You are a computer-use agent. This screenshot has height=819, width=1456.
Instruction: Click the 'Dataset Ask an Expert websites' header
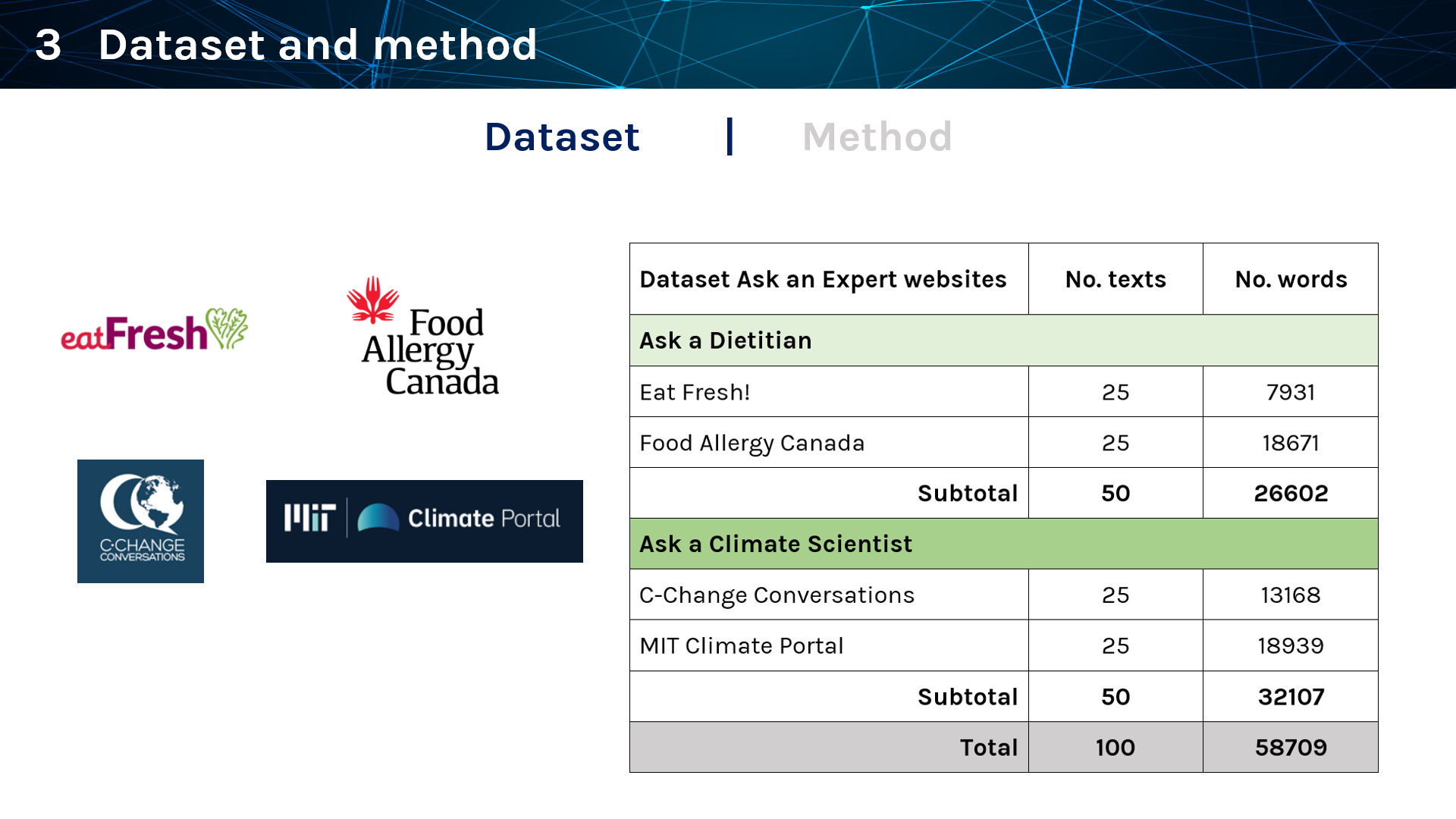click(823, 279)
